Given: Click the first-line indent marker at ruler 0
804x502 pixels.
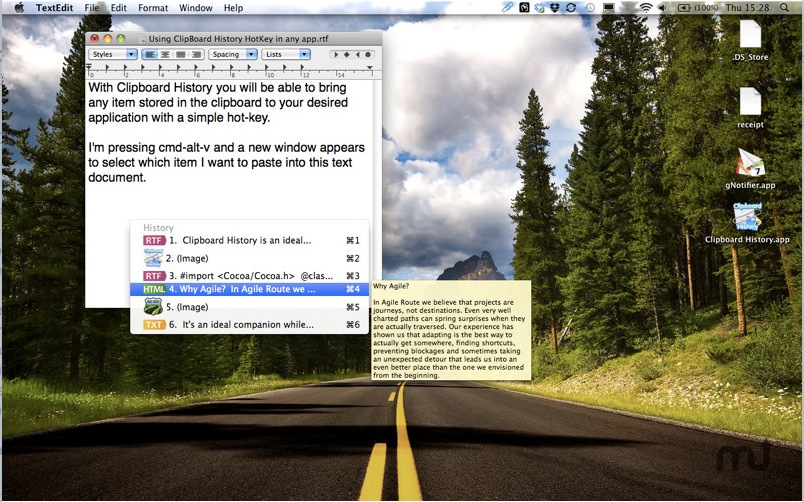Looking at the screenshot, I should pyautogui.click(x=89, y=67).
